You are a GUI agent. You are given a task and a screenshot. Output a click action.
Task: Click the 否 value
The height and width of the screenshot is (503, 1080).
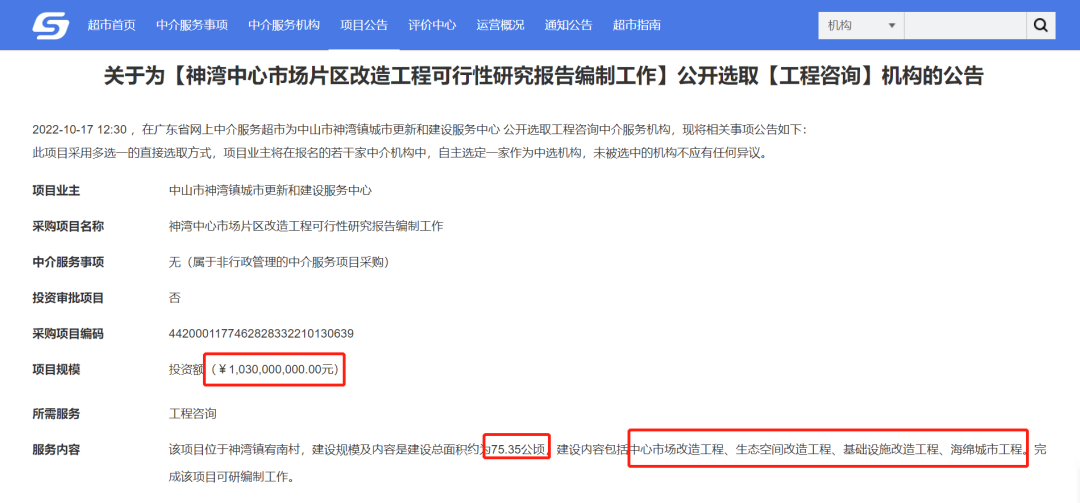pyautogui.click(x=175, y=298)
